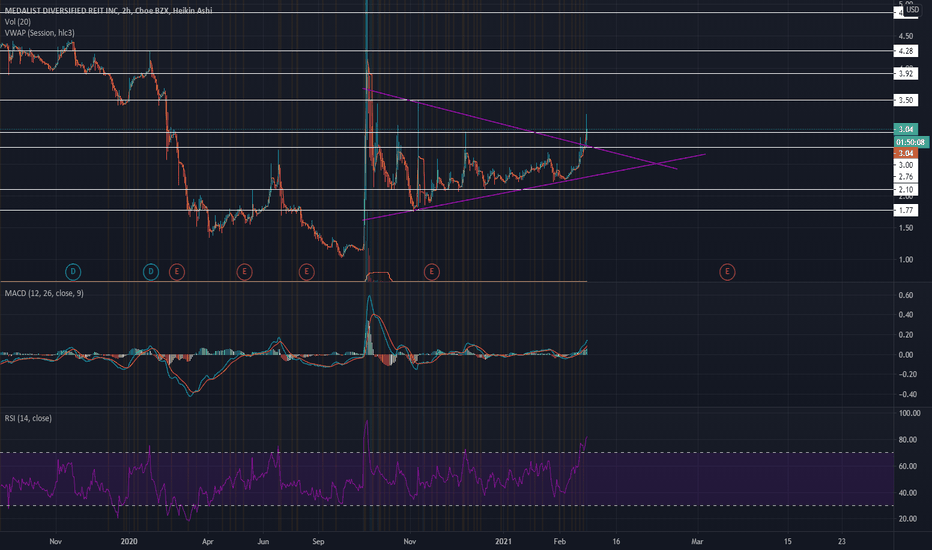Click the 1.50 value on price scale
The width and height of the screenshot is (932, 550).
pyautogui.click(x=906, y=228)
